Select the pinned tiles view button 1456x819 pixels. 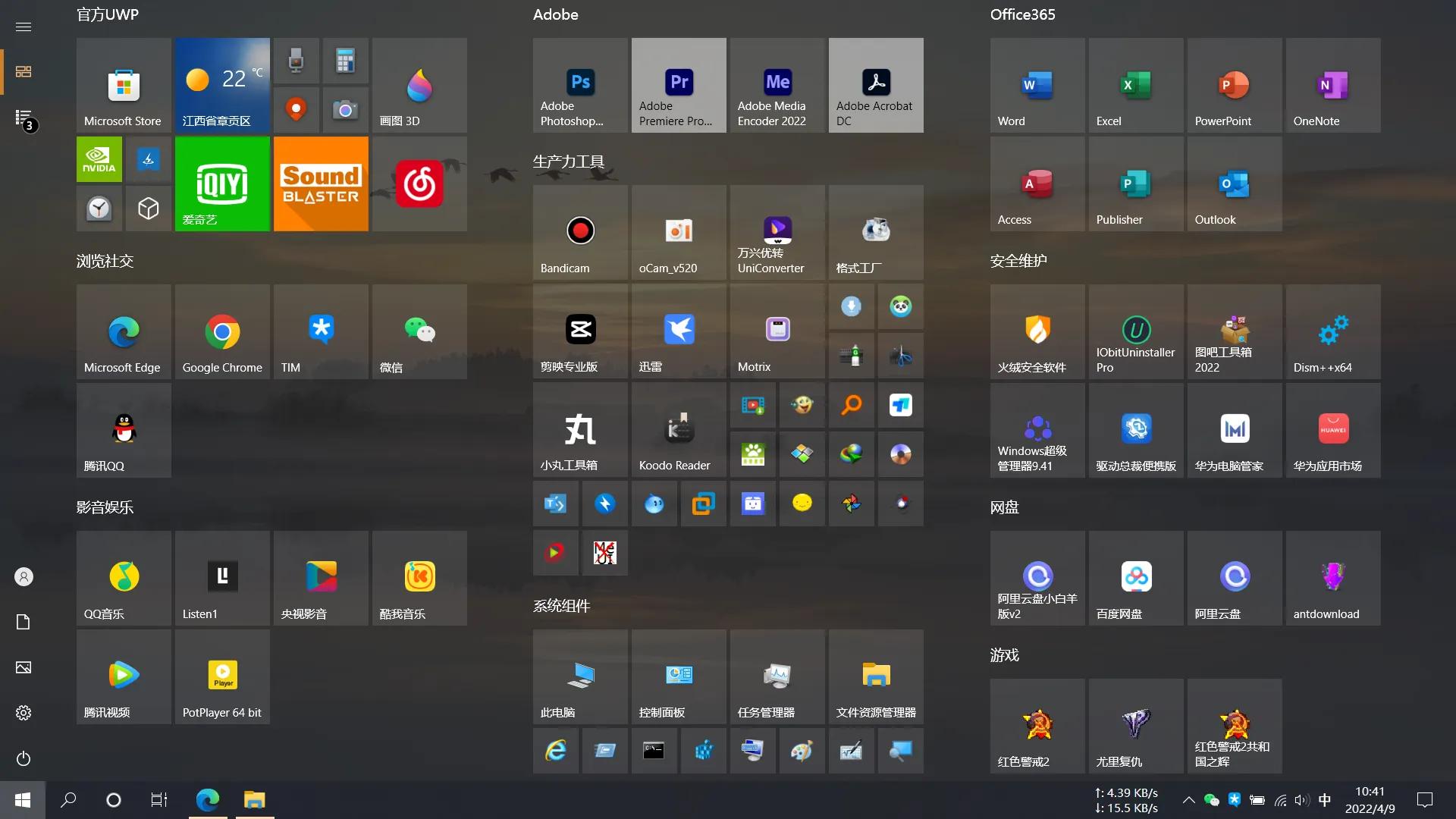point(24,71)
